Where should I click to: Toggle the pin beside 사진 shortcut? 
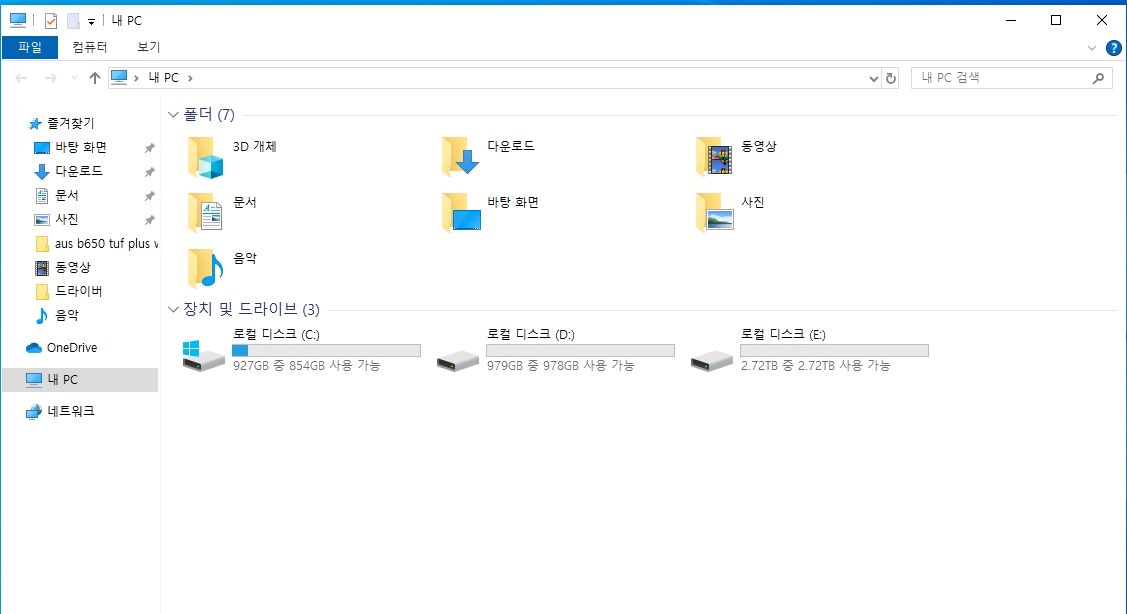[151, 219]
